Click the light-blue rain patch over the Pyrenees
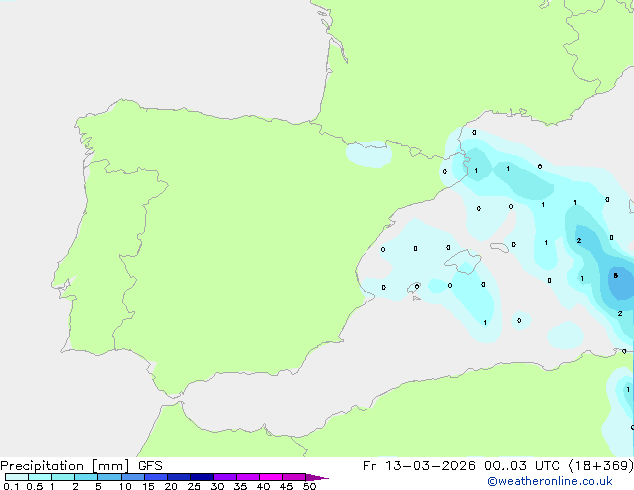 pos(369,154)
